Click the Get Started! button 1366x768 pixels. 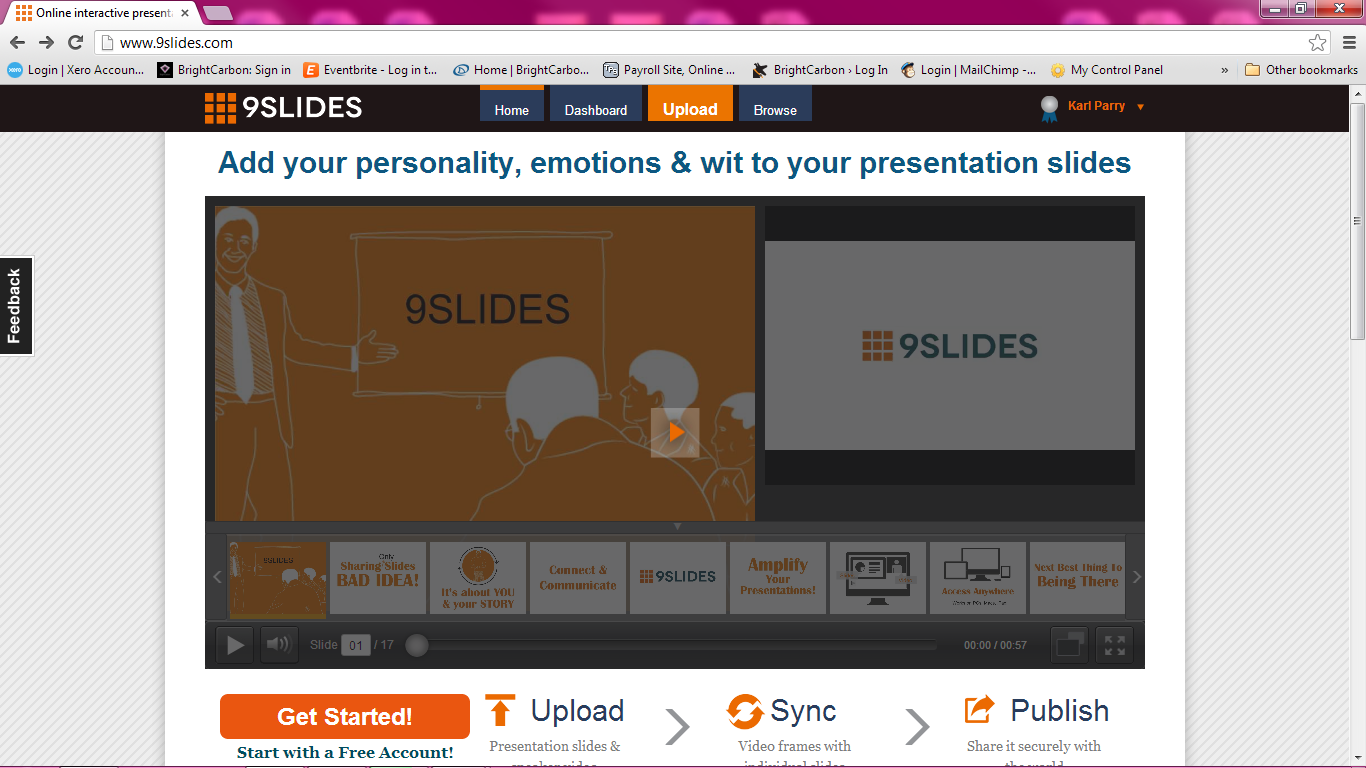tap(344, 716)
